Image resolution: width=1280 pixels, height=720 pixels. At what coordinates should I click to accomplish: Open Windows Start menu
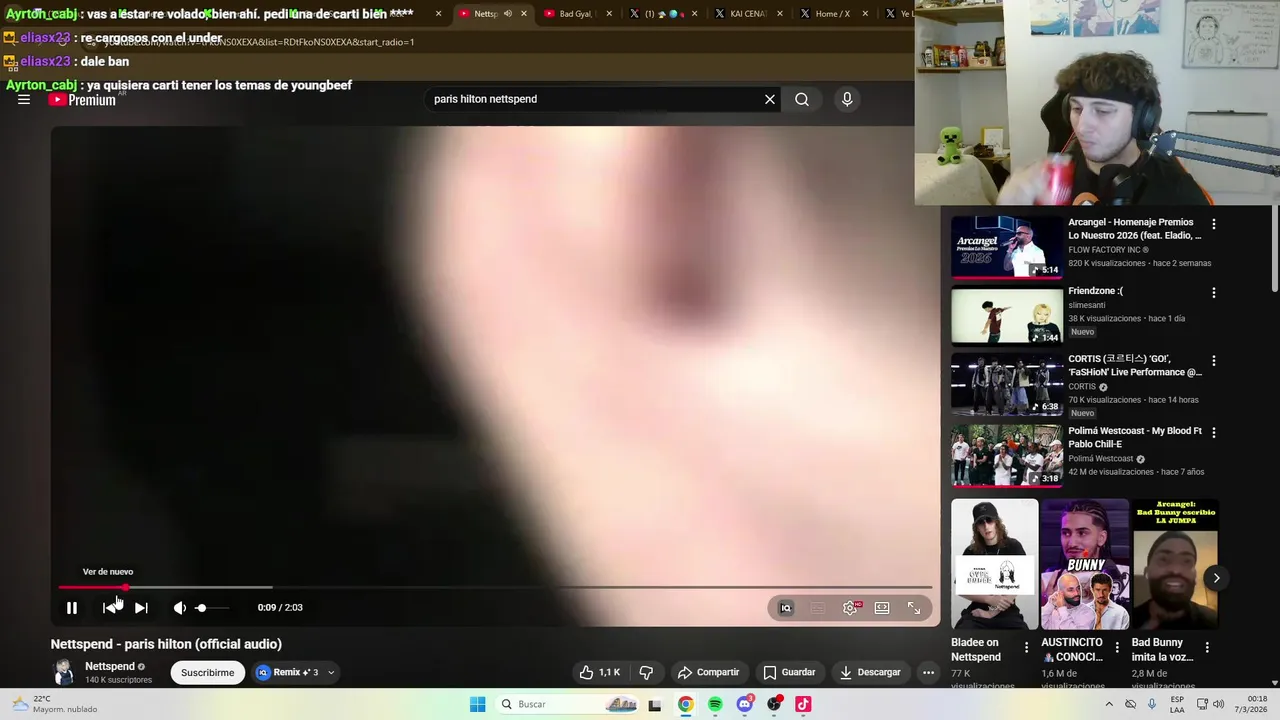(x=478, y=704)
